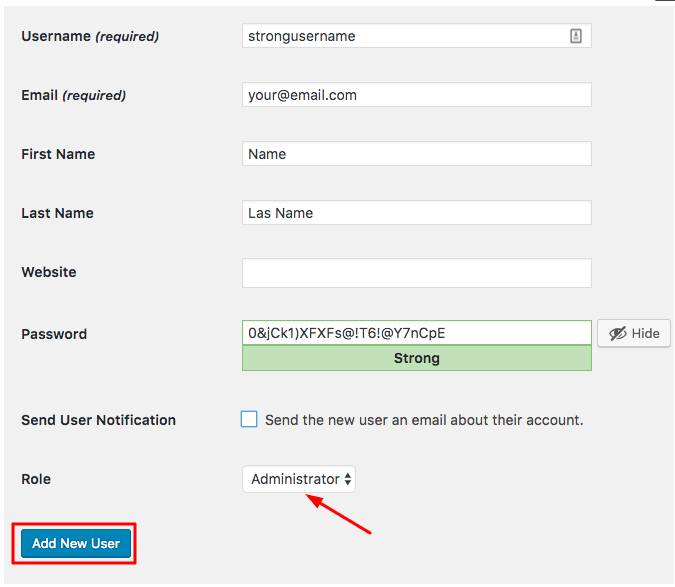Viewport: 675px width, 587px height.
Task: Focus the empty Website input
Action: coord(416,273)
